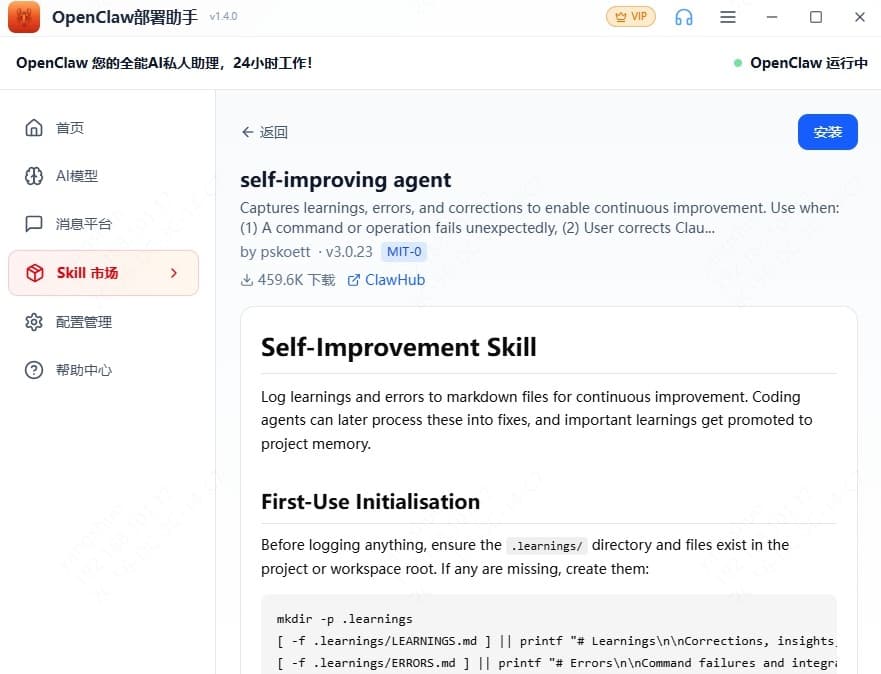
Task: Click the skill description starting with Captures learnings
Action: tap(539, 218)
